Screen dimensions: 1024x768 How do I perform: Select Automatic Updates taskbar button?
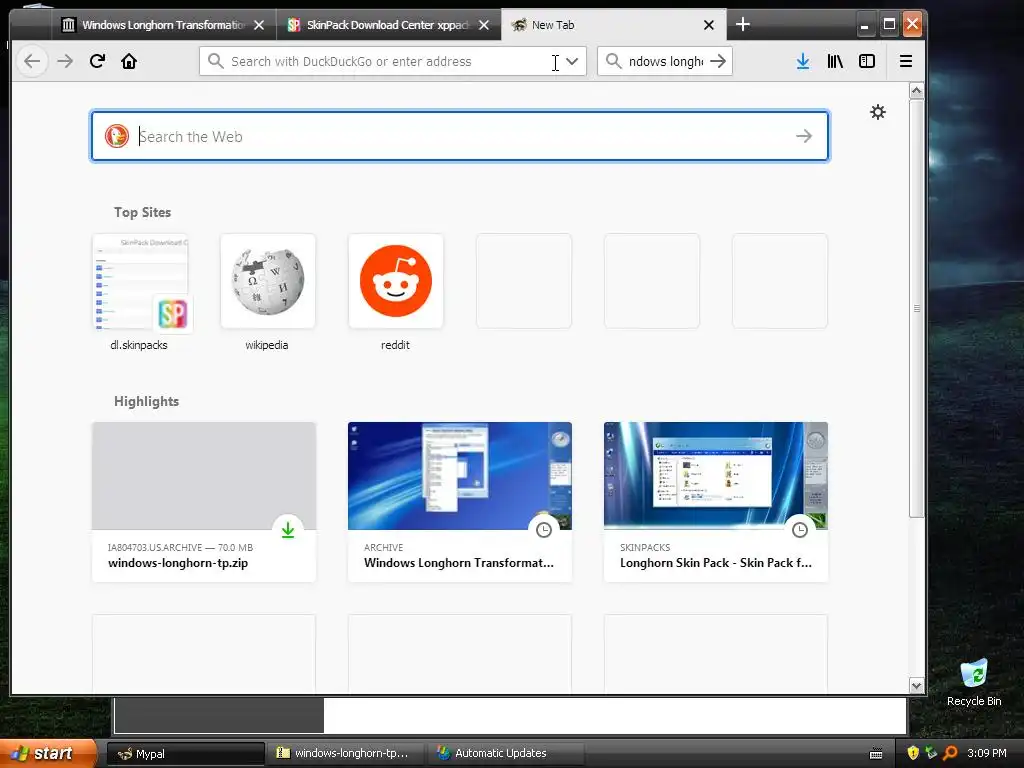click(x=507, y=754)
